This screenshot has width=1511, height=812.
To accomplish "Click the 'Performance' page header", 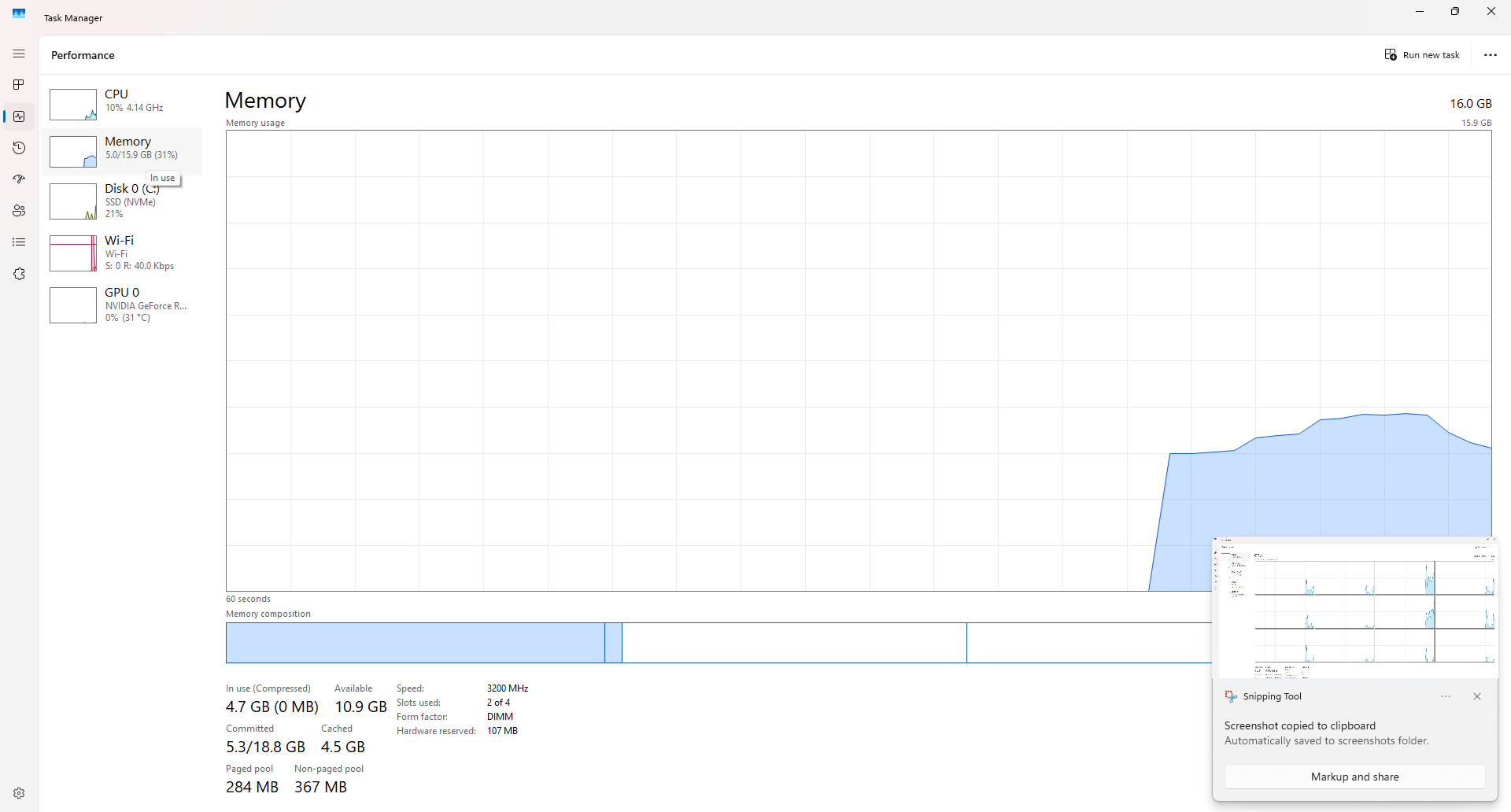I will tap(83, 55).
